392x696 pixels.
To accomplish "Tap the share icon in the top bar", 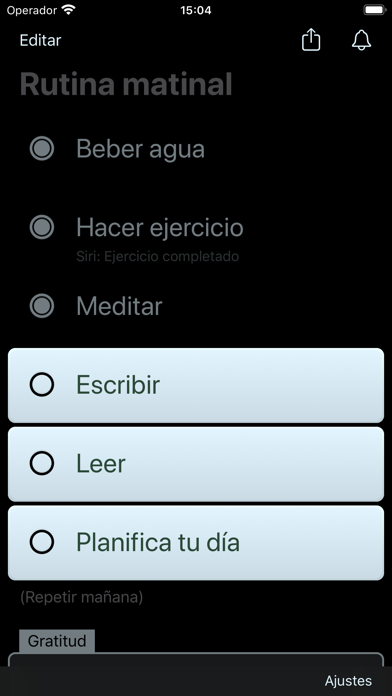I will pos(311,40).
